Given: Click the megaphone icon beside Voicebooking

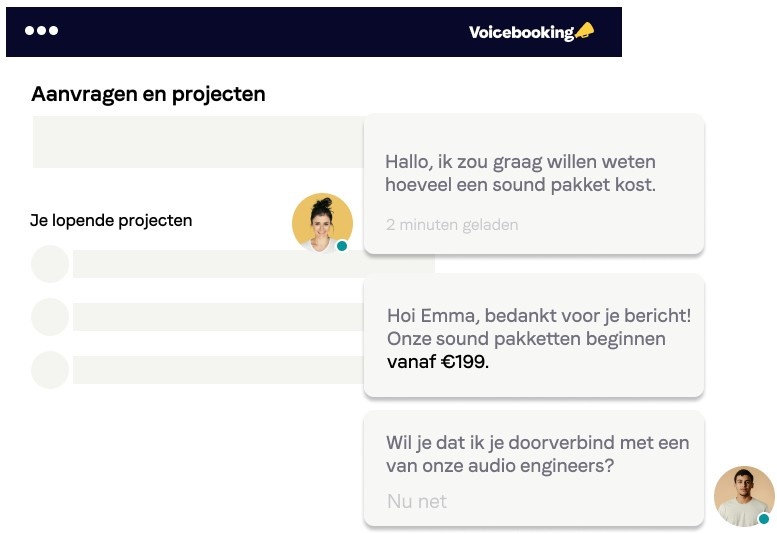Looking at the screenshot, I should (x=585, y=31).
